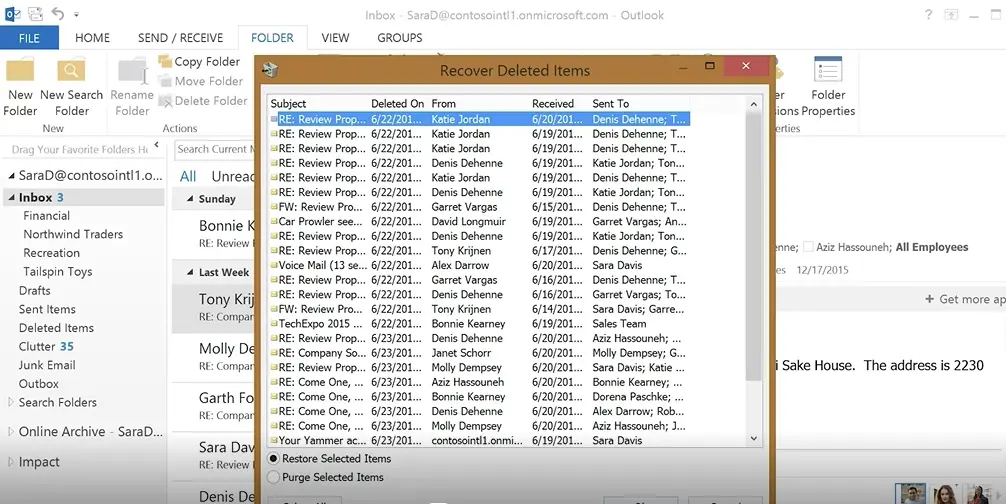Collapse the SaraD@contosointl1 account tree
1006x504 pixels.
pos(12,176)
